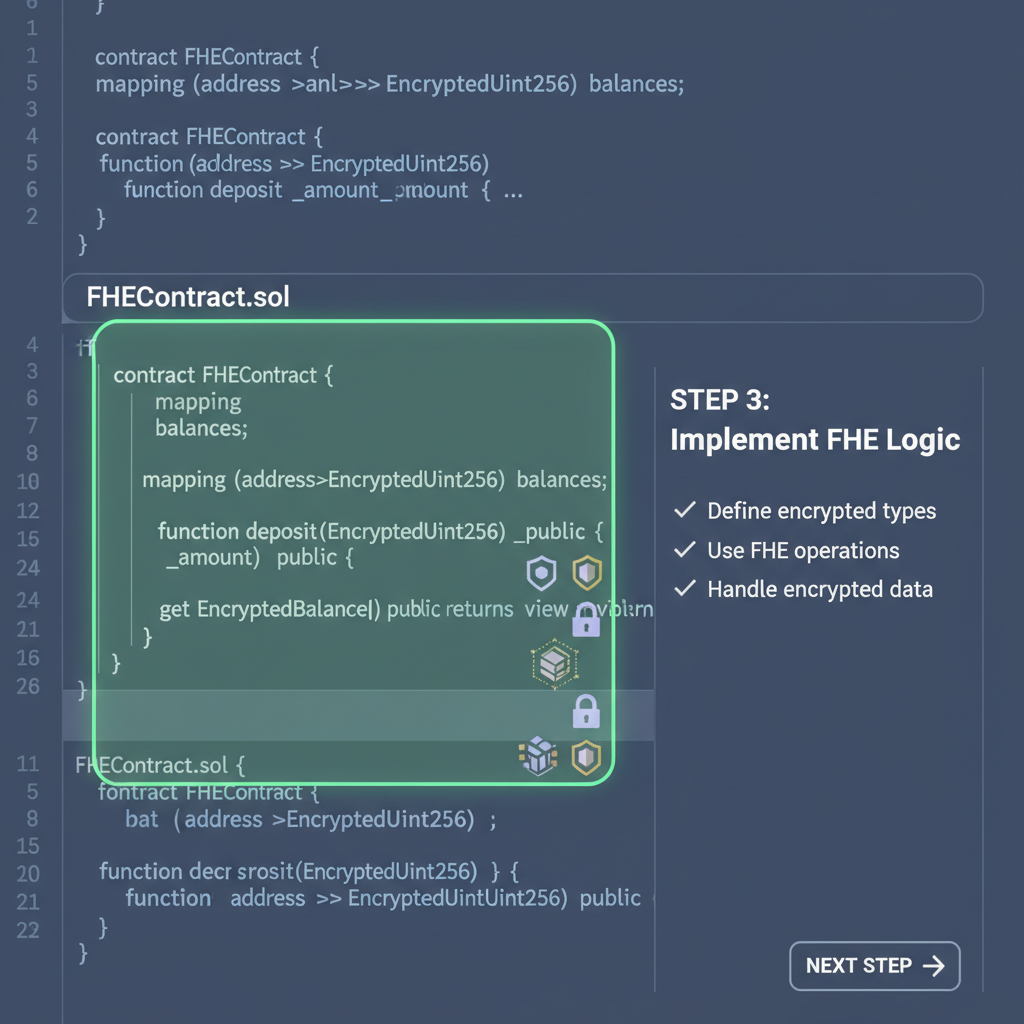Select the hexagon shield security icon
This screenshot has height=1024, width=1024.
pyautogui.click(x=540, y=572)
